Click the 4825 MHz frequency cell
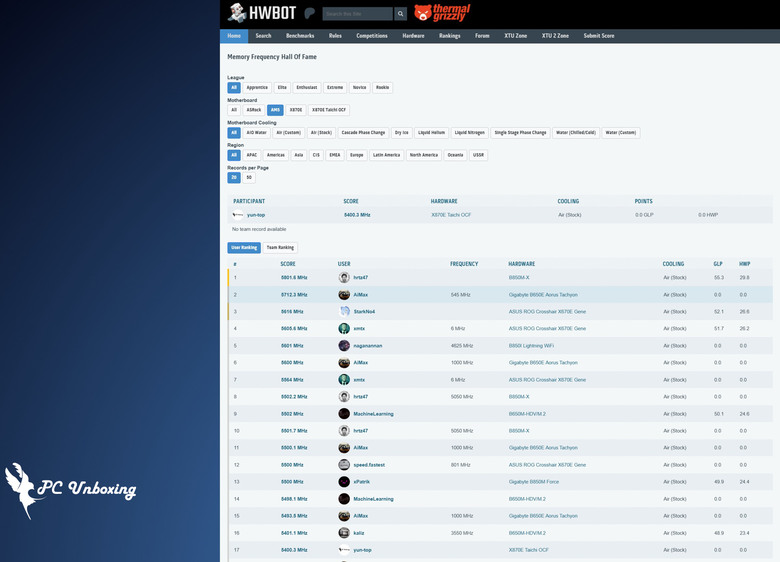The width and height of the screenshot is (780, 562). pyautogui.click(x=462, y=346)
